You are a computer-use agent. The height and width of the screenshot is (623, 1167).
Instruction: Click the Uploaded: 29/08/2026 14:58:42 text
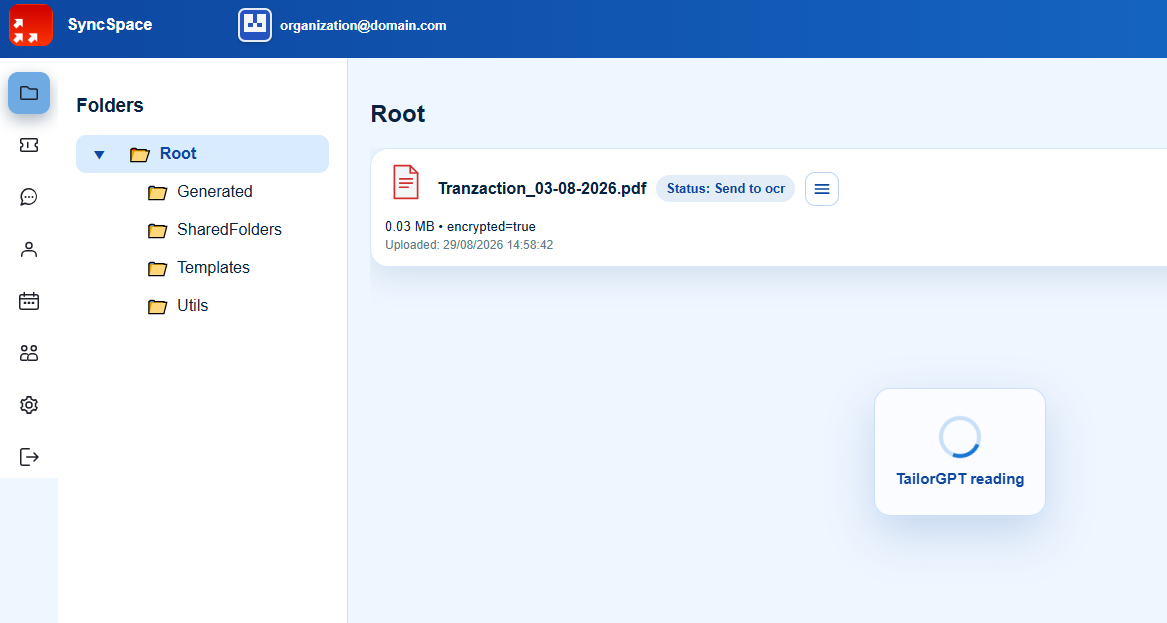point(469,245)
